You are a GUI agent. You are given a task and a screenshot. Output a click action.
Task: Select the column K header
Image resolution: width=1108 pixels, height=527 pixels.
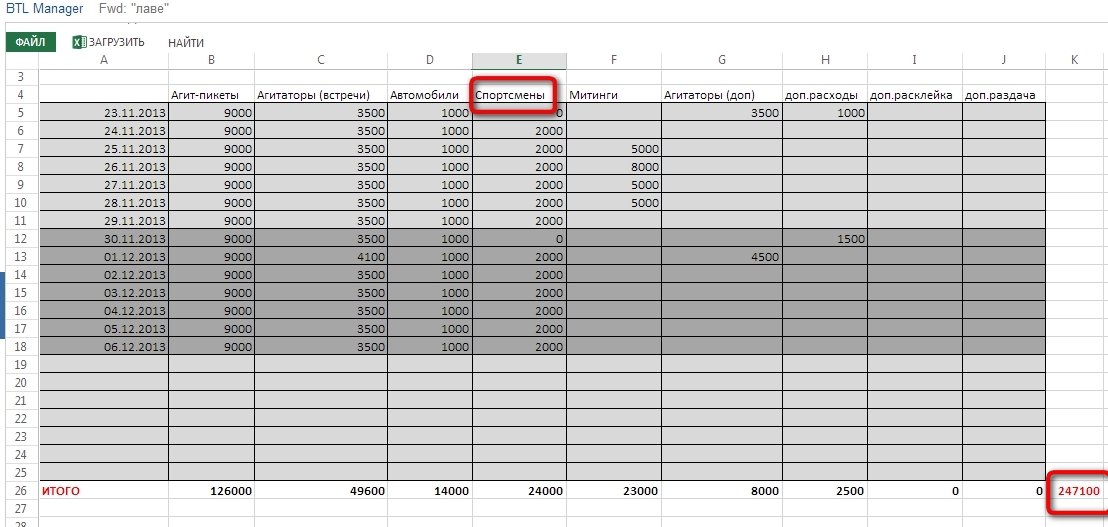pyautogui.click(x=1075, y=60)
